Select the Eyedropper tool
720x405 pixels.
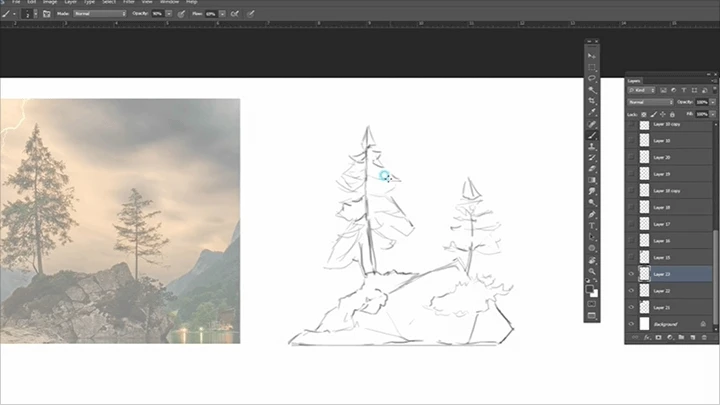pos(592,112)
